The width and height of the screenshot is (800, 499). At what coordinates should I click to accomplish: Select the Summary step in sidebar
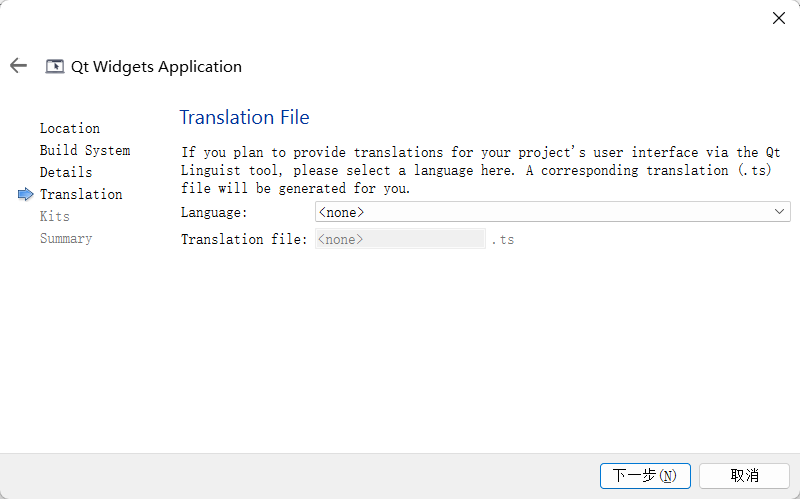66,238
